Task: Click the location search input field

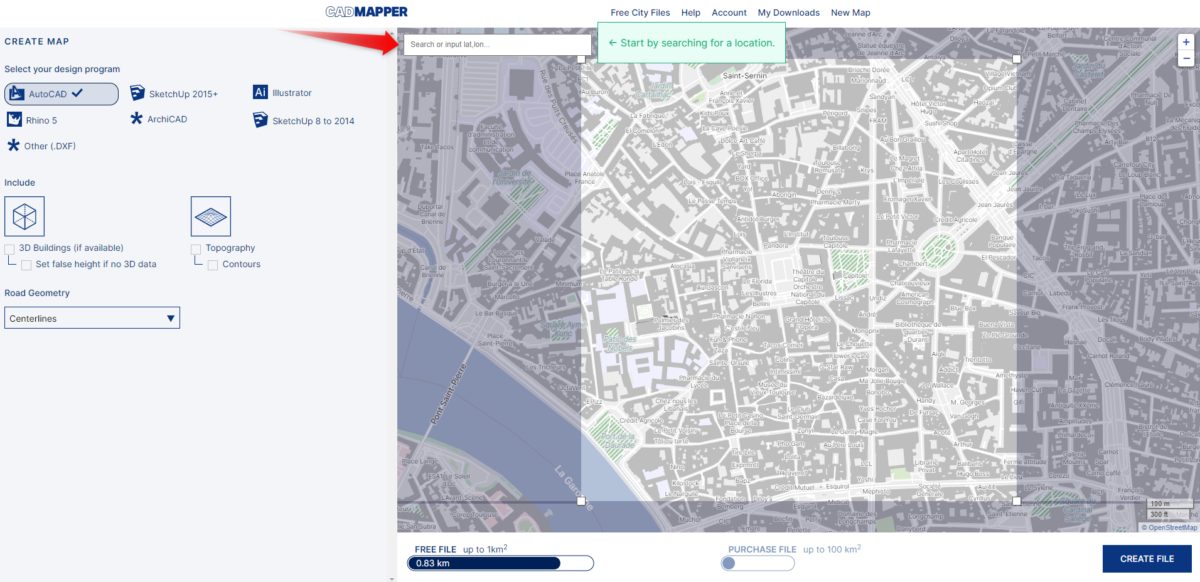Action: point(497,44)
